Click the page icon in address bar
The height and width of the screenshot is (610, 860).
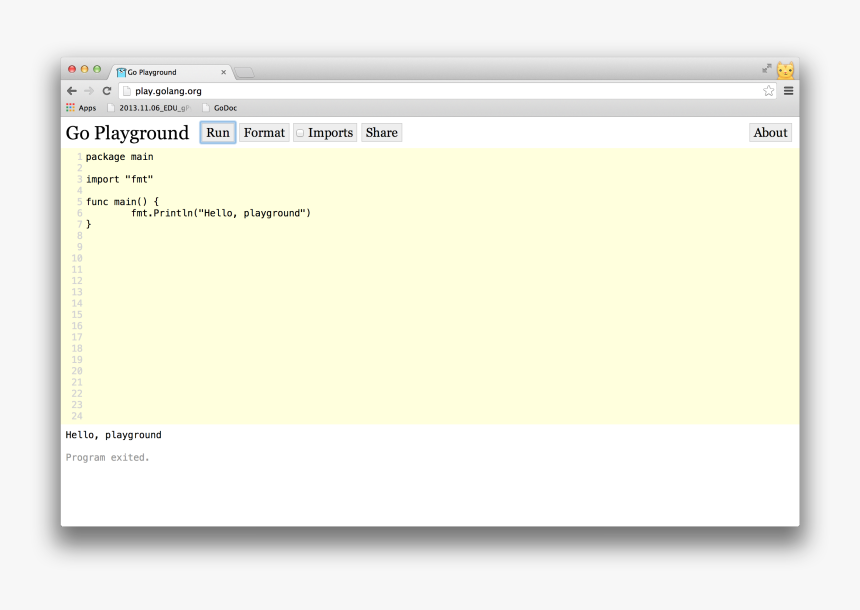click(127, 91)
